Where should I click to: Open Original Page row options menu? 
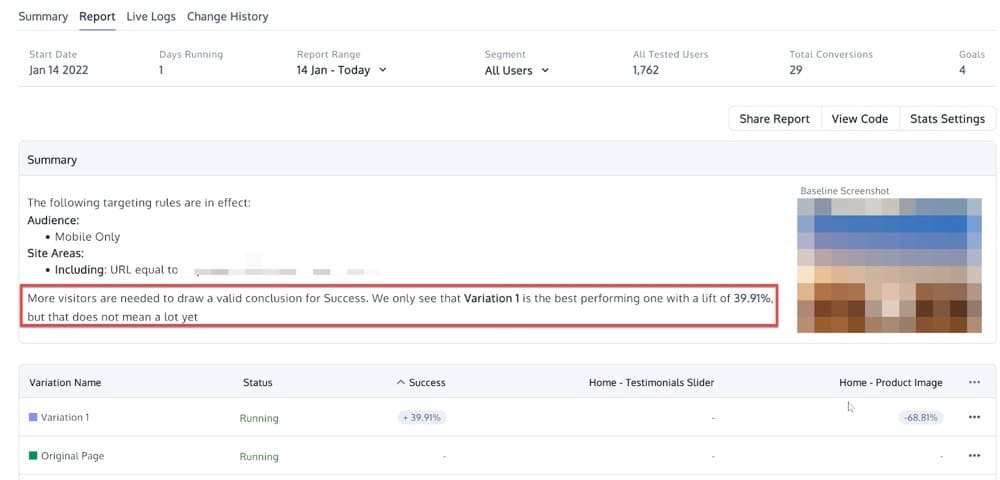click(x=974, y=456)
